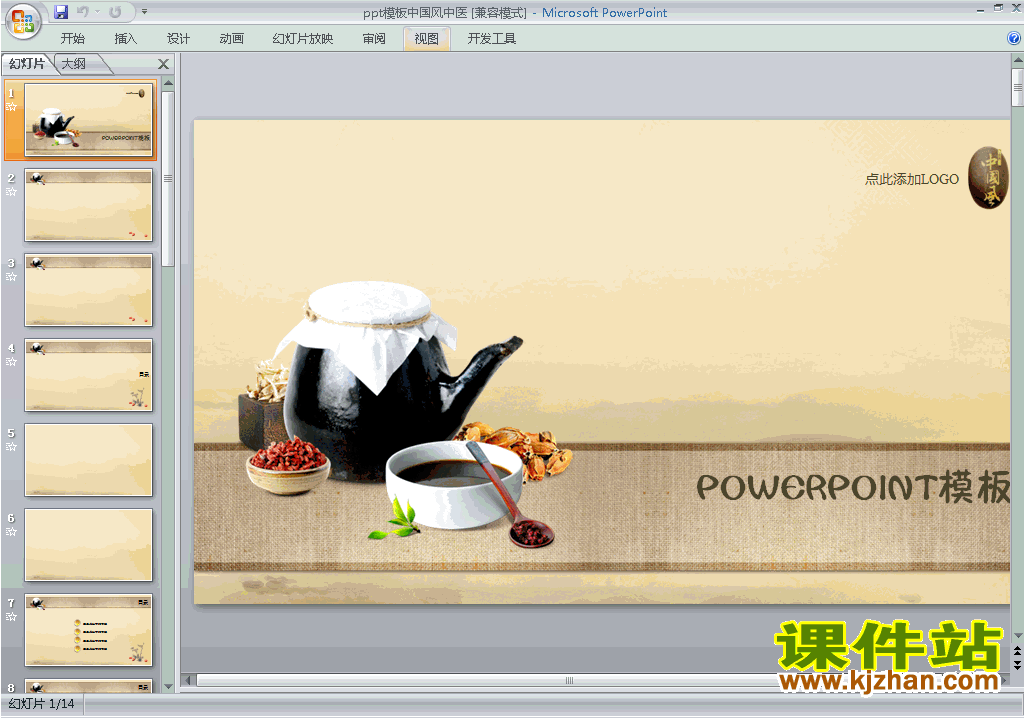1024x718 pixels.
Task: Select the 视图 ribbon tab
Action: [x=426, y=39]
